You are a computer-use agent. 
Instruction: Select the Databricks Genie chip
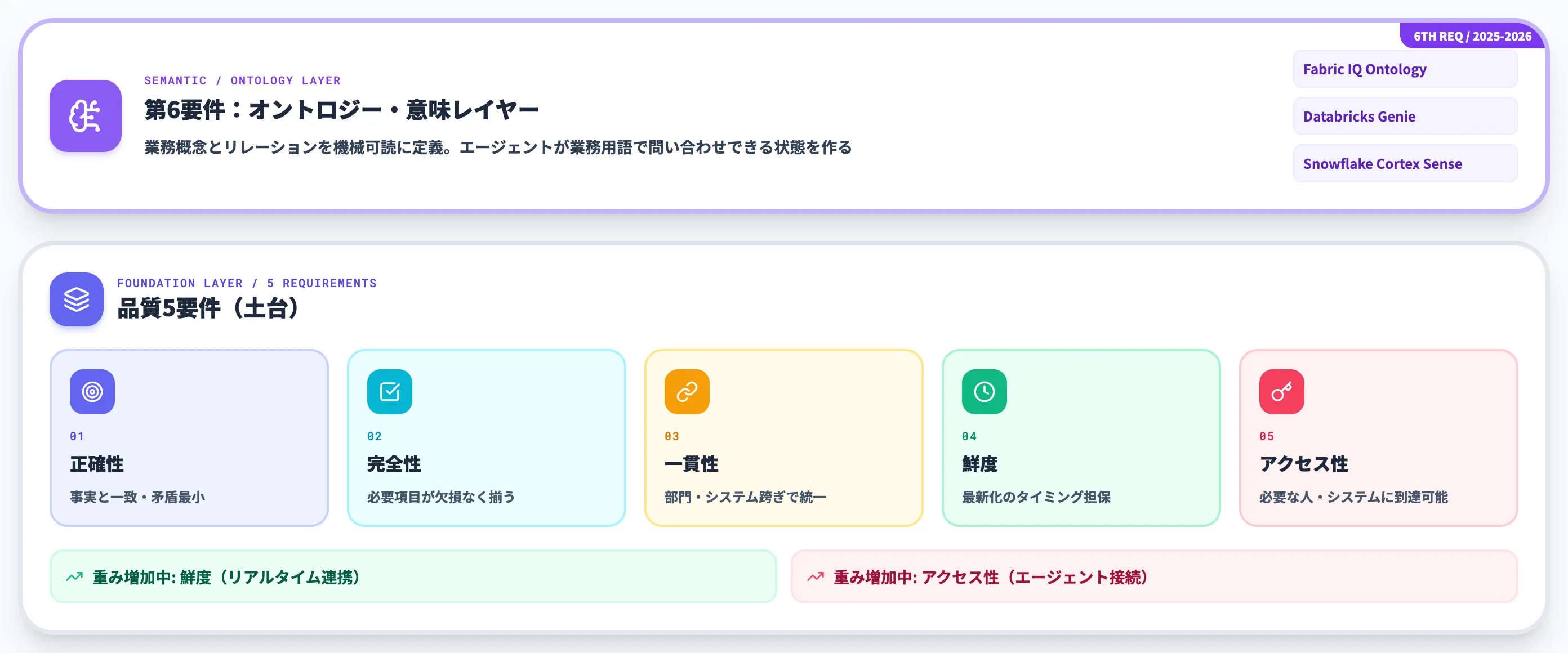click(1405, 116)
